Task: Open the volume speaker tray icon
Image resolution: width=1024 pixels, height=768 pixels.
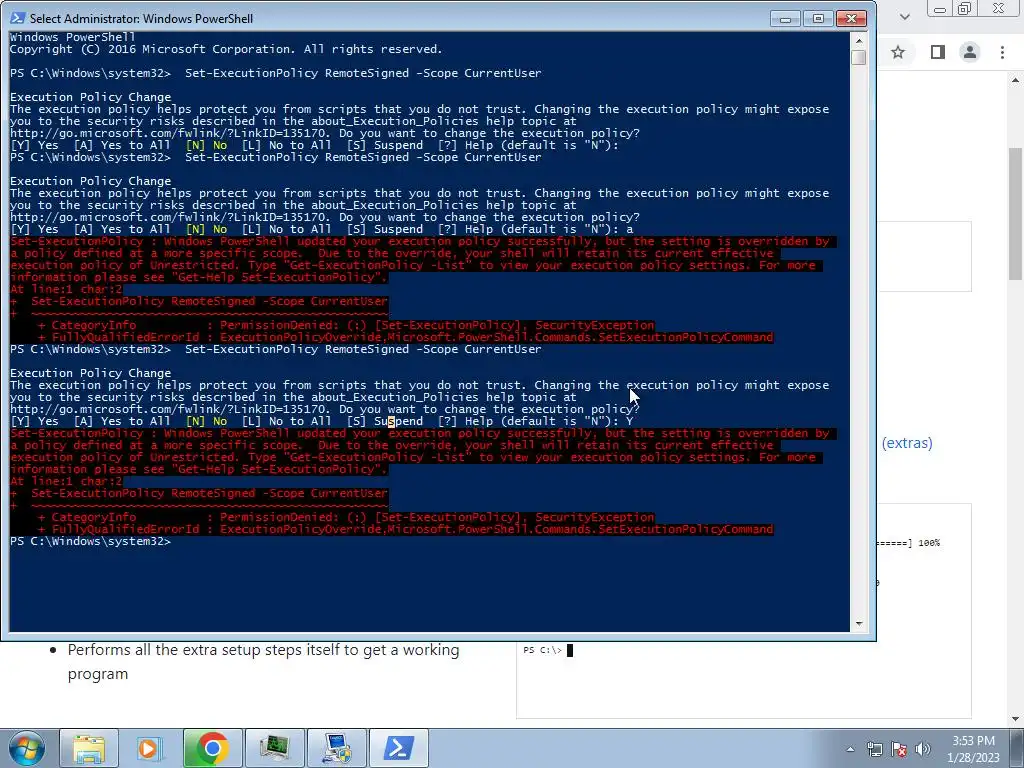Action: (923, 749)
